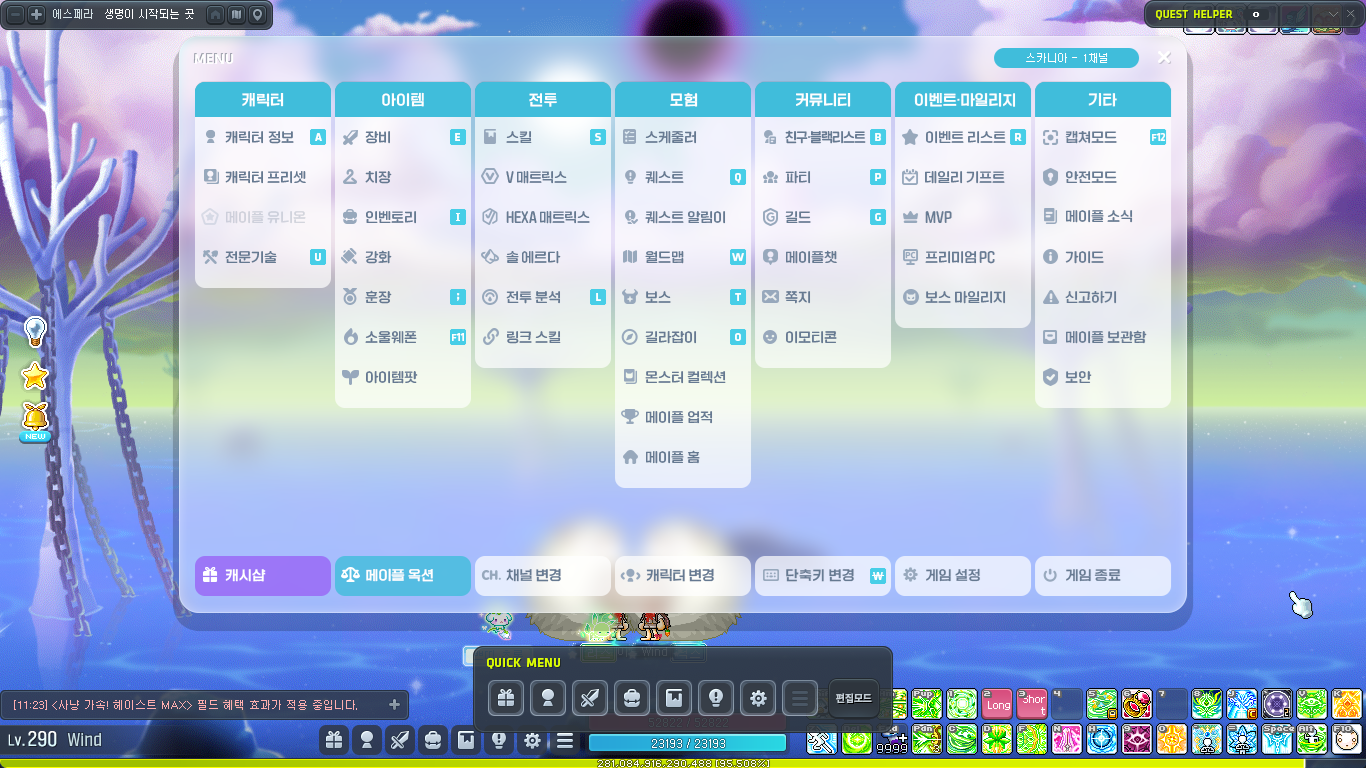Click the world map icon in minimap bar

pos(236,15)
